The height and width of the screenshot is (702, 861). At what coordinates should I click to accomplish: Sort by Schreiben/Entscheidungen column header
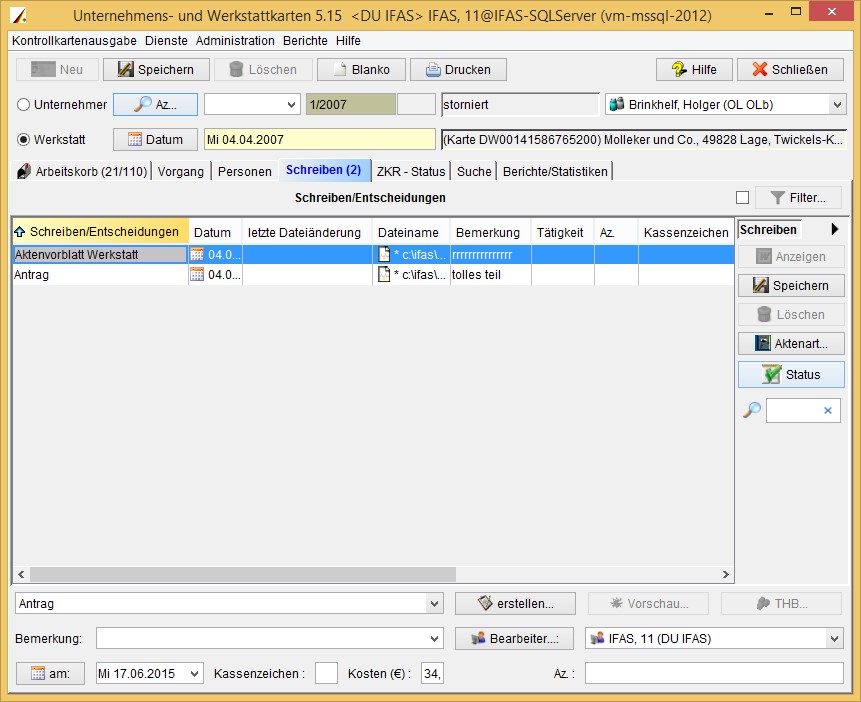tap(100, 232)
